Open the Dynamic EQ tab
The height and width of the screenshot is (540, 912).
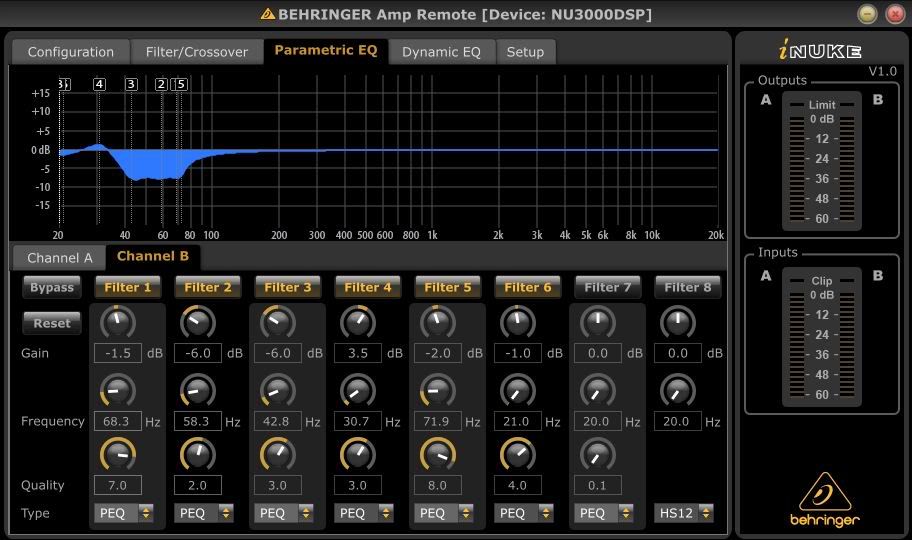(x=441, y=52)
